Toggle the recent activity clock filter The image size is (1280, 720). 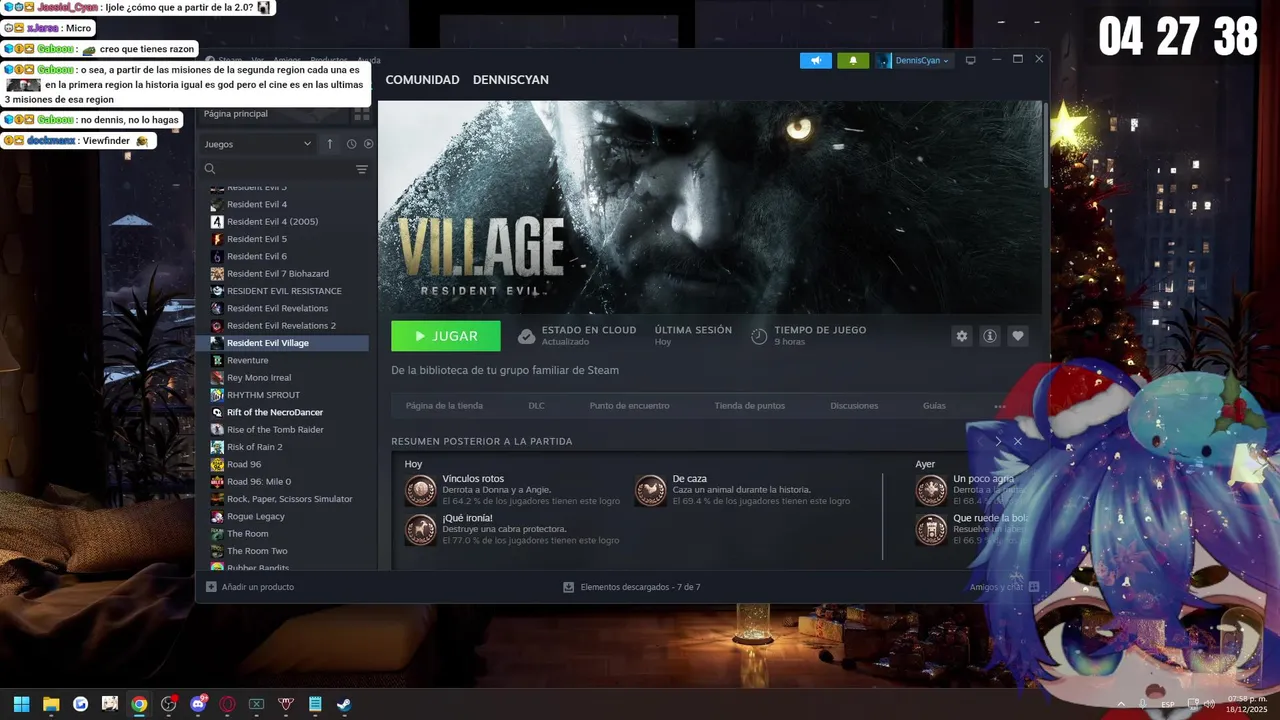click(x=352, y=144)
